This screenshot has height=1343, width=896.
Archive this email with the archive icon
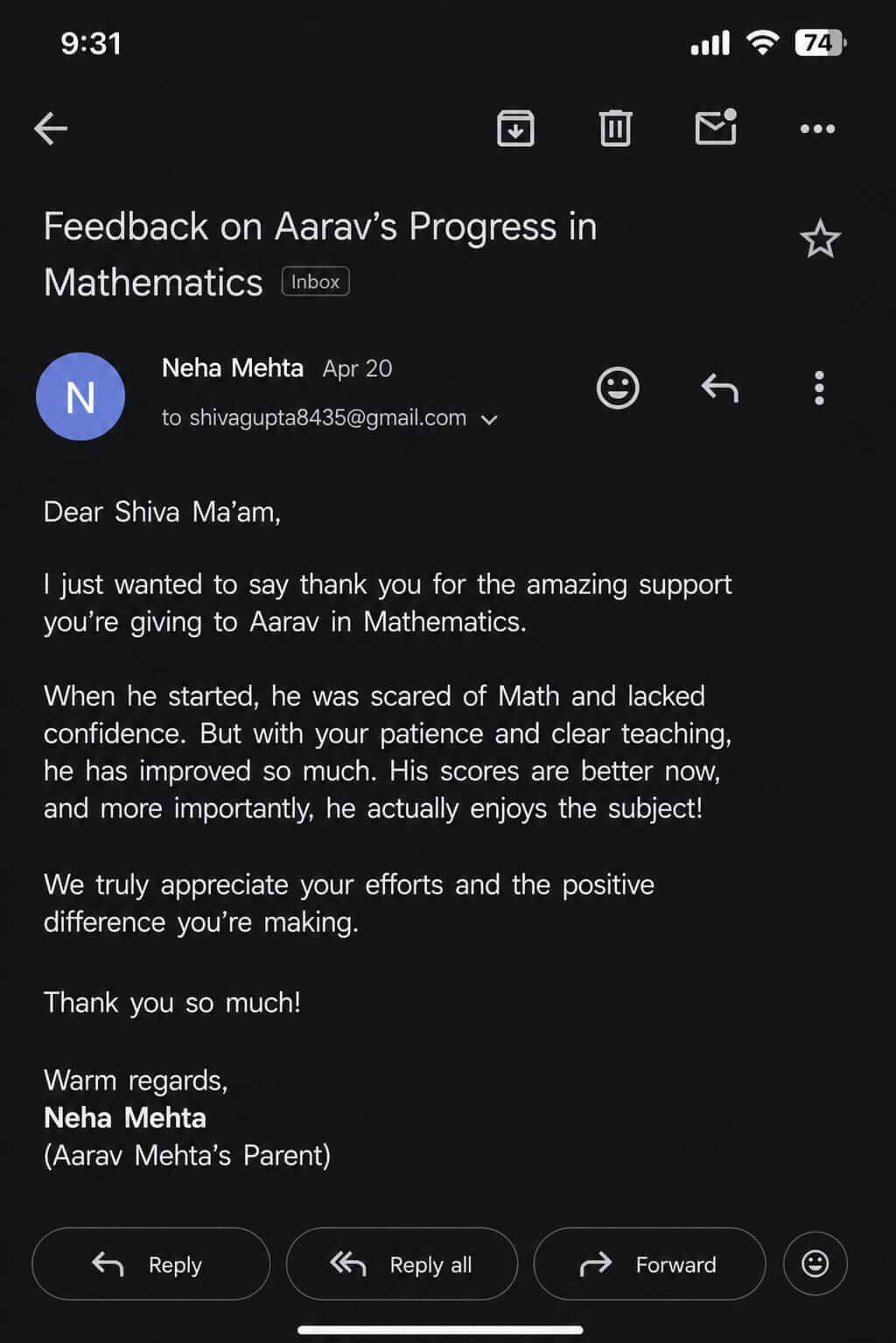point(515,129)
